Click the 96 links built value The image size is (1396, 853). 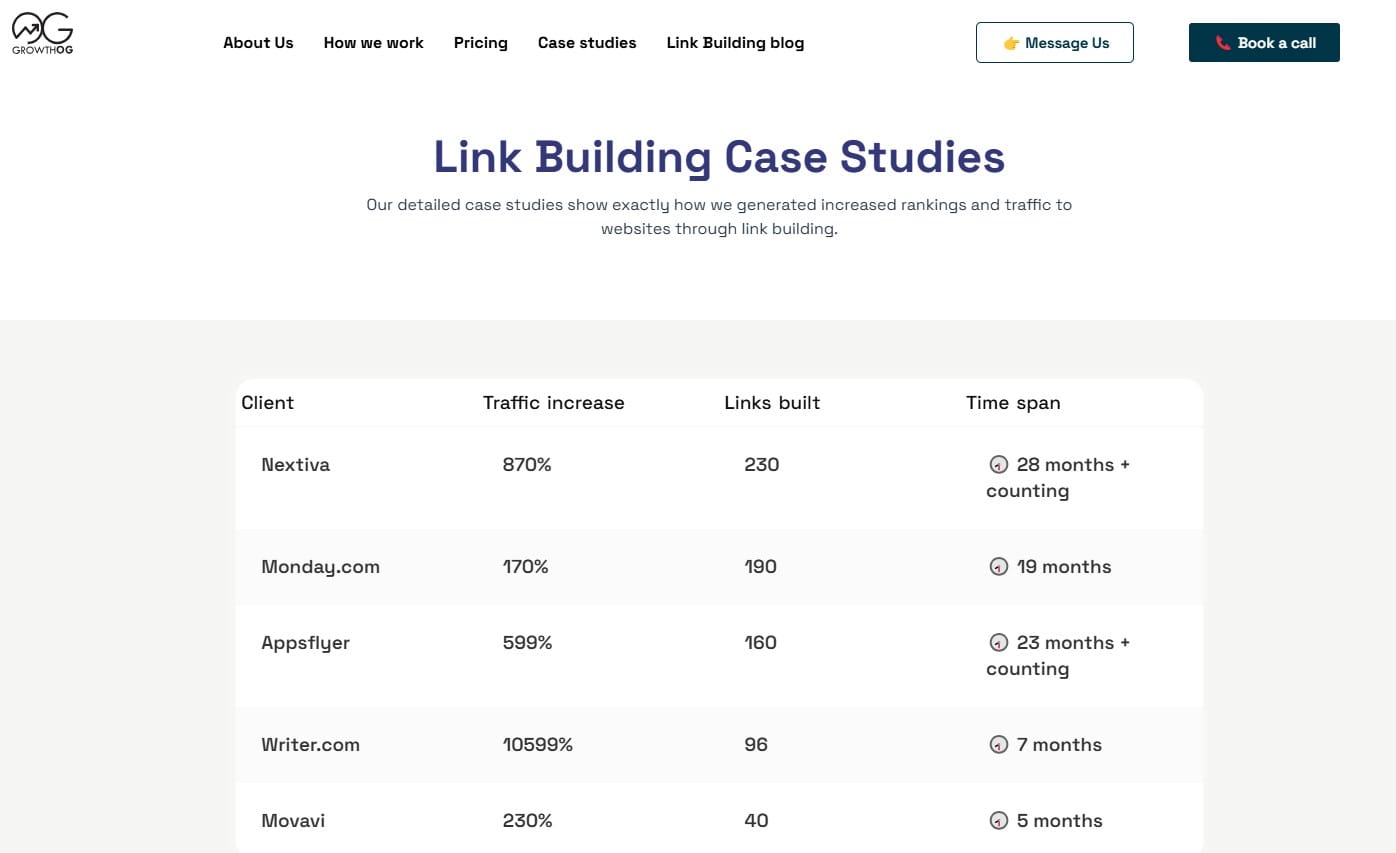click(x=756, y=745)
